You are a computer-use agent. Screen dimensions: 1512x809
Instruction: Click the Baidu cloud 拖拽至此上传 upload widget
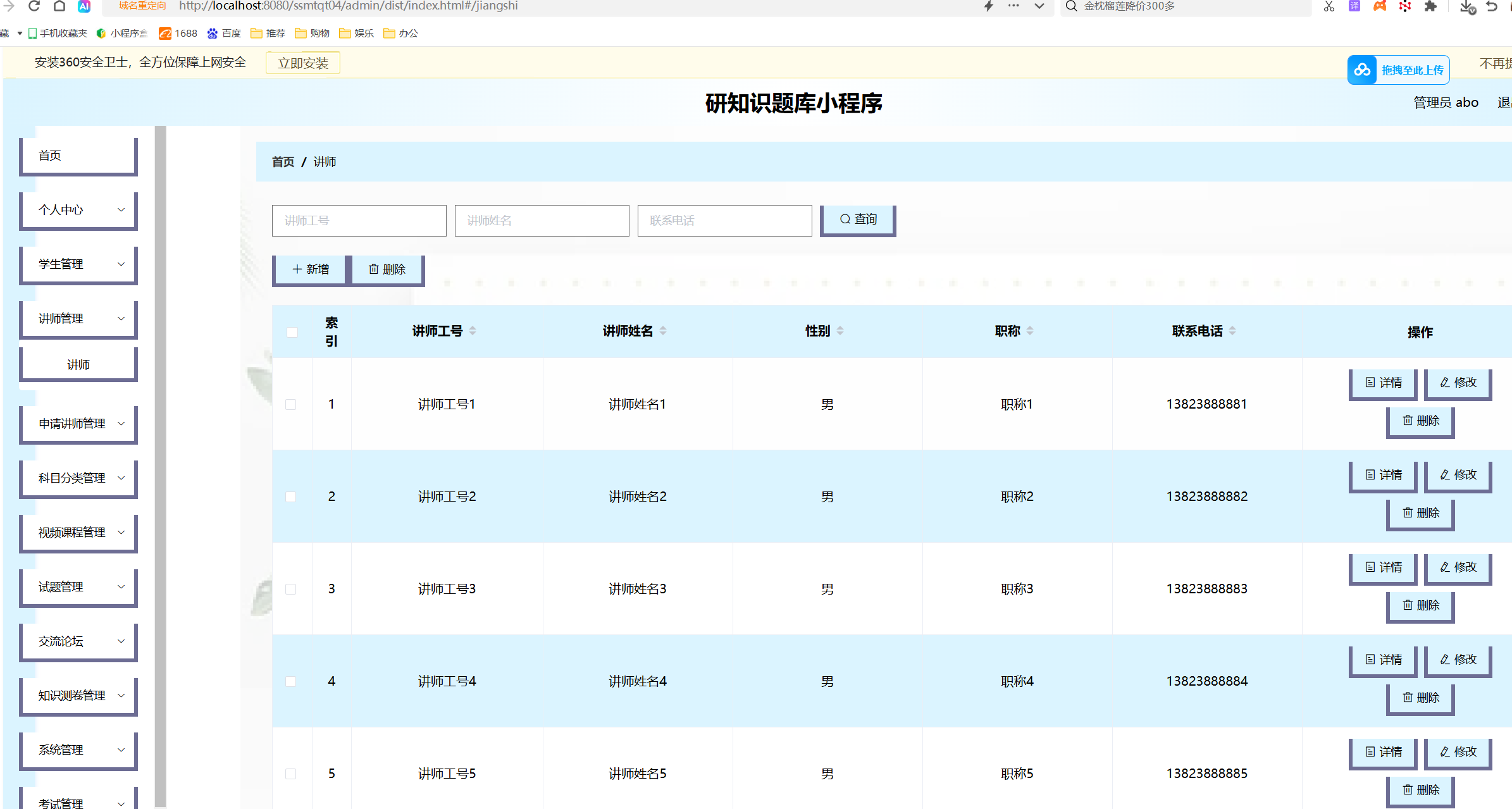[x=1398, y=70]
